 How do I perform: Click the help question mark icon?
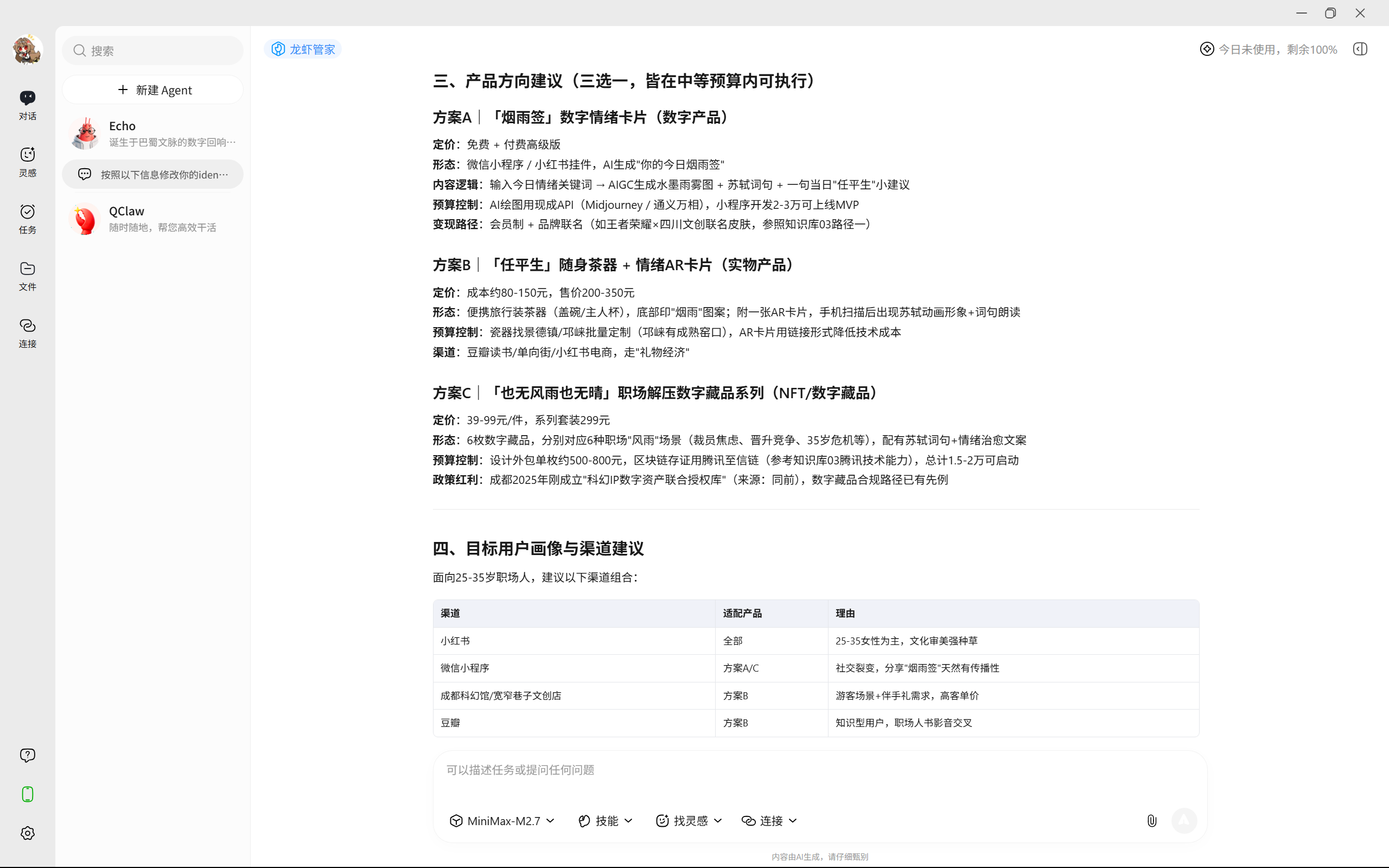(27, 755)
